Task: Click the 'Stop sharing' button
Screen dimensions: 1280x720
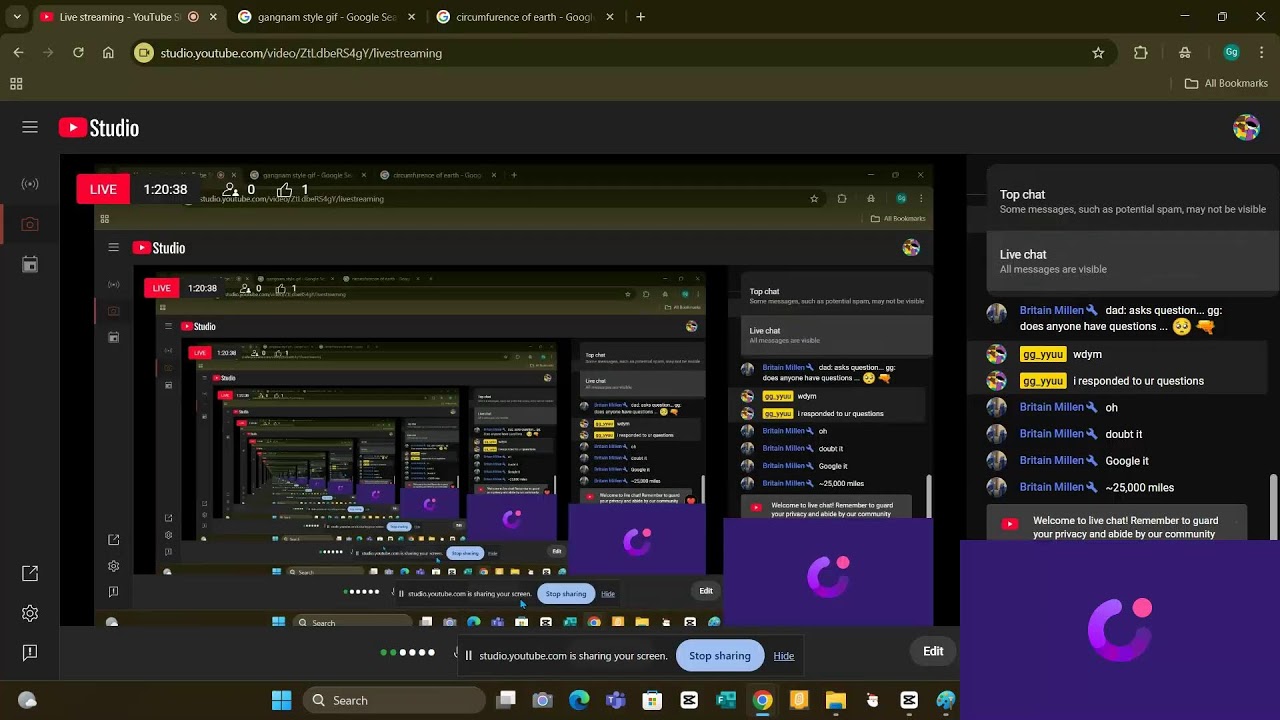Action: (720, 656)
